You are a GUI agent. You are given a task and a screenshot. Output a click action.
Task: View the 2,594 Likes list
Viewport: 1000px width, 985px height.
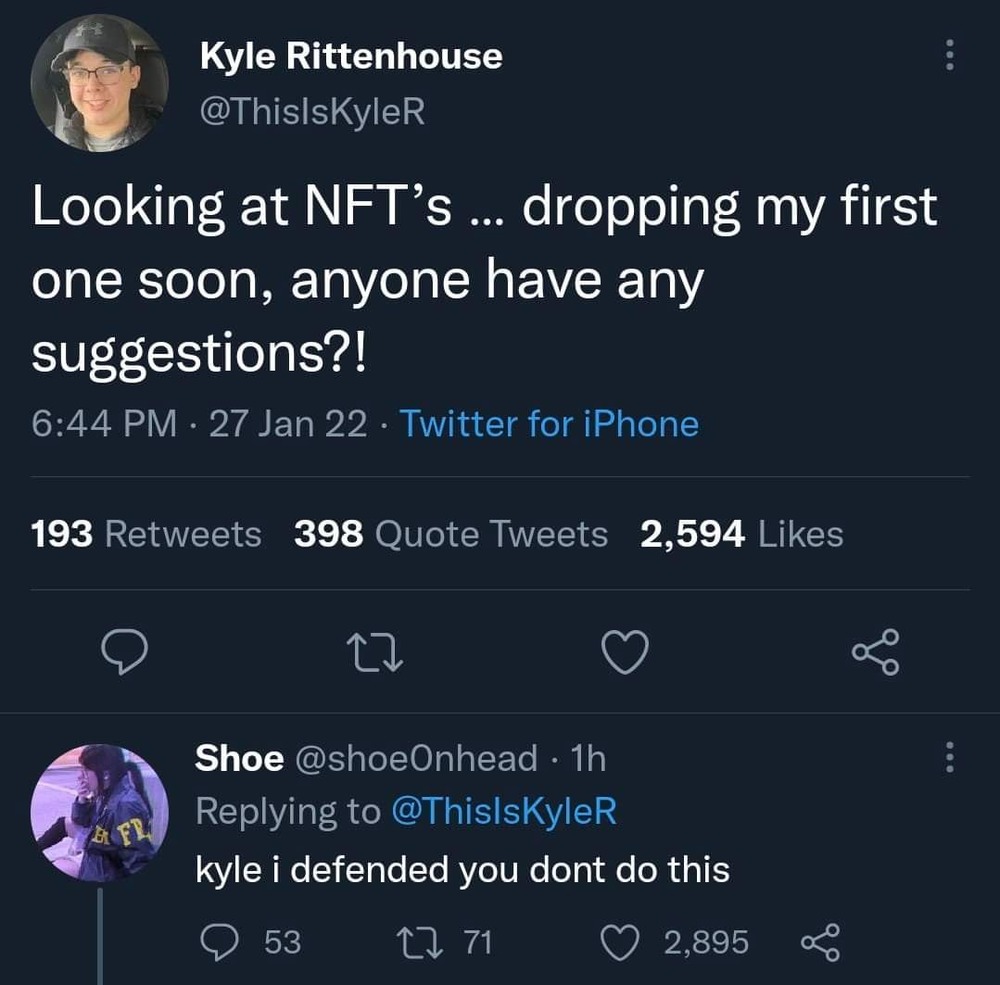pyautogui.click(x=742, y=535)
